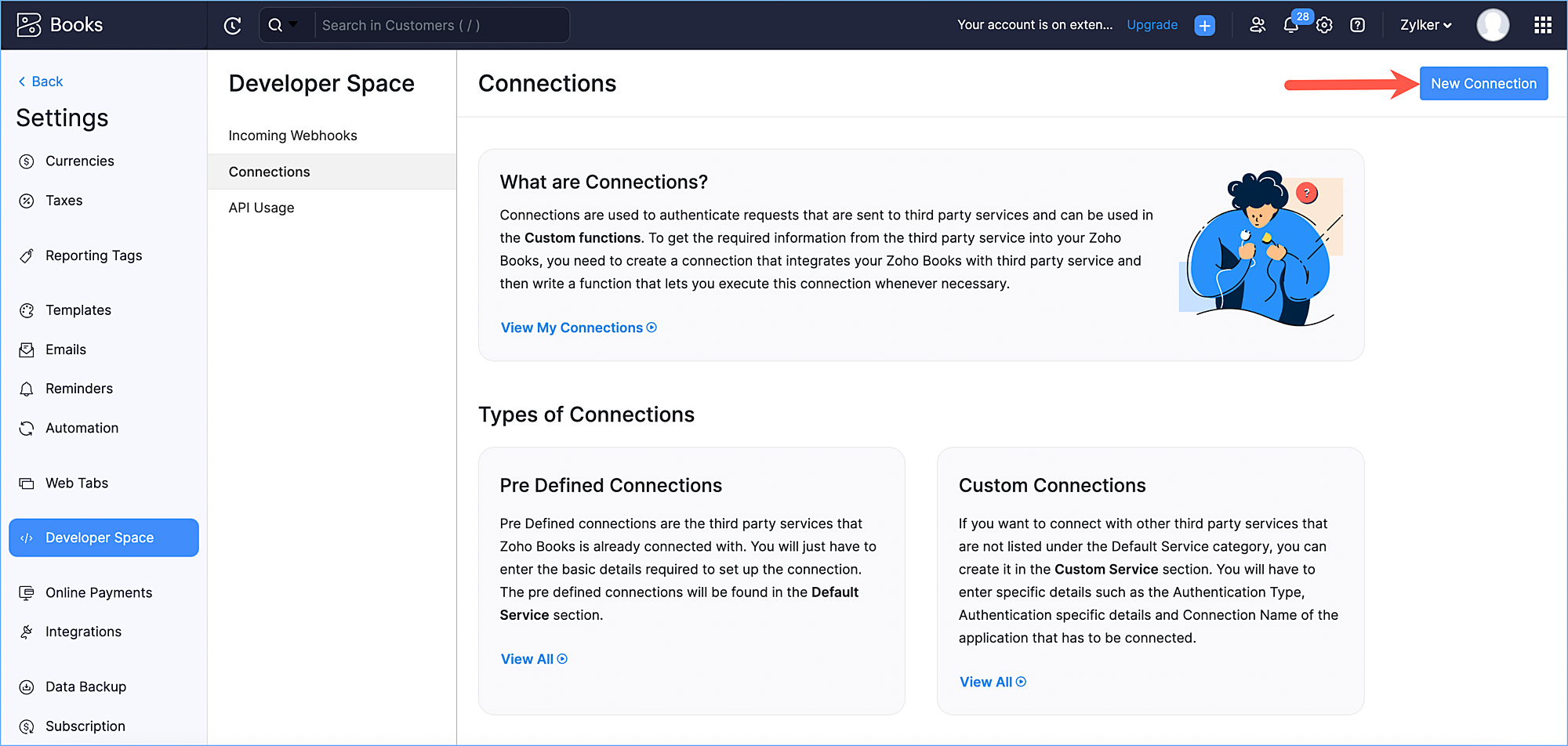Image resolution: width=1568 pixels, height=746 pixels.
Task: Click the New Connection button
Action: pos(1483,84)
